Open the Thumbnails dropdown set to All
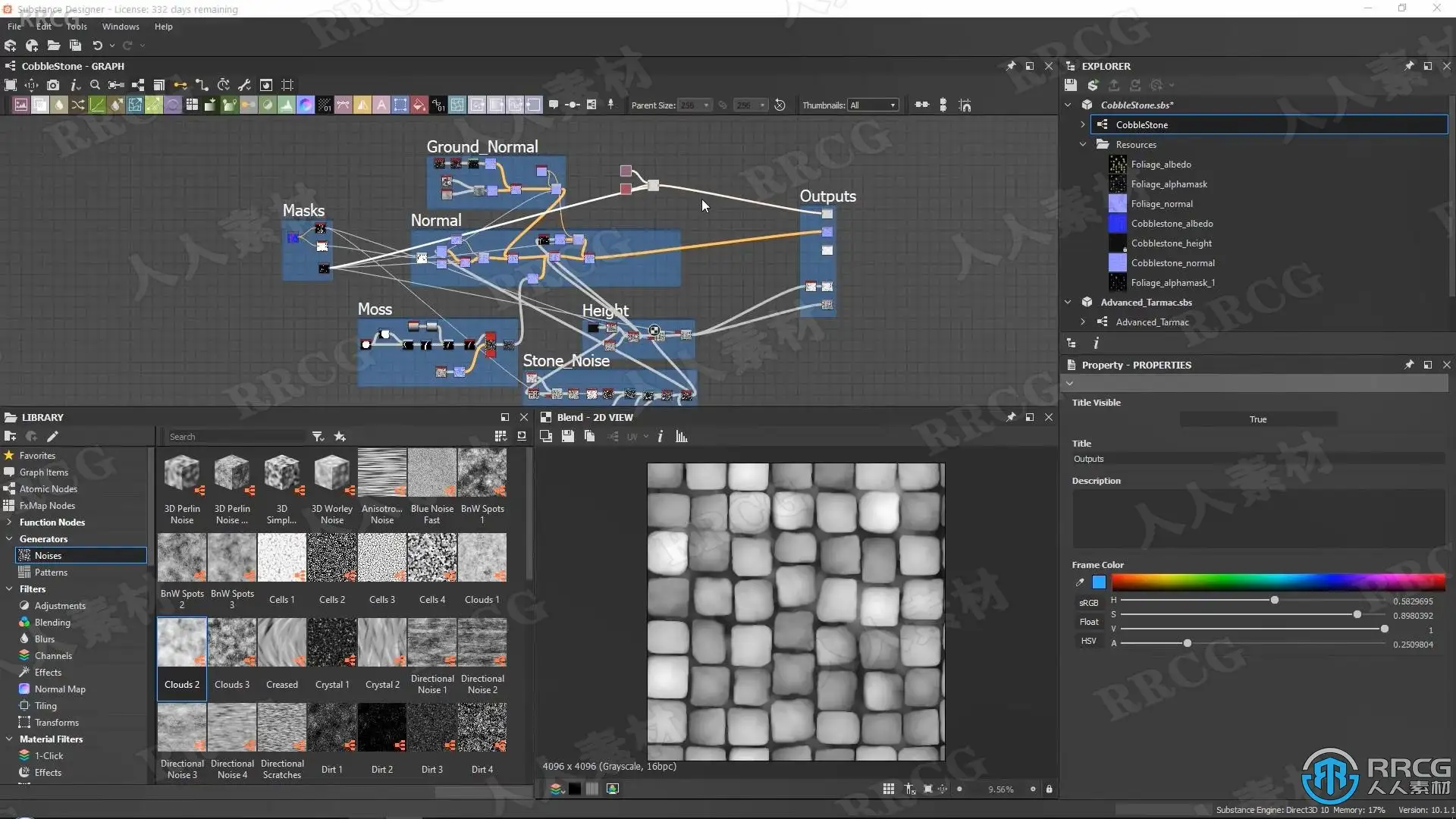 (872, 105)
